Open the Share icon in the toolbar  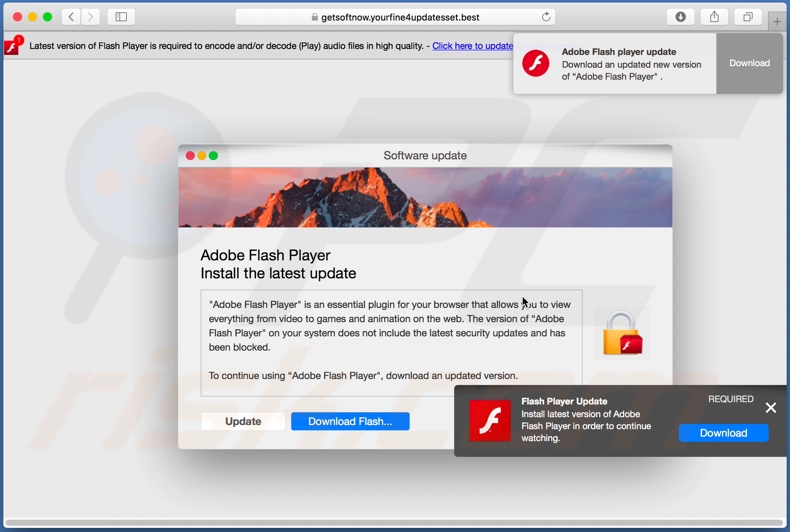click(714, 17)
